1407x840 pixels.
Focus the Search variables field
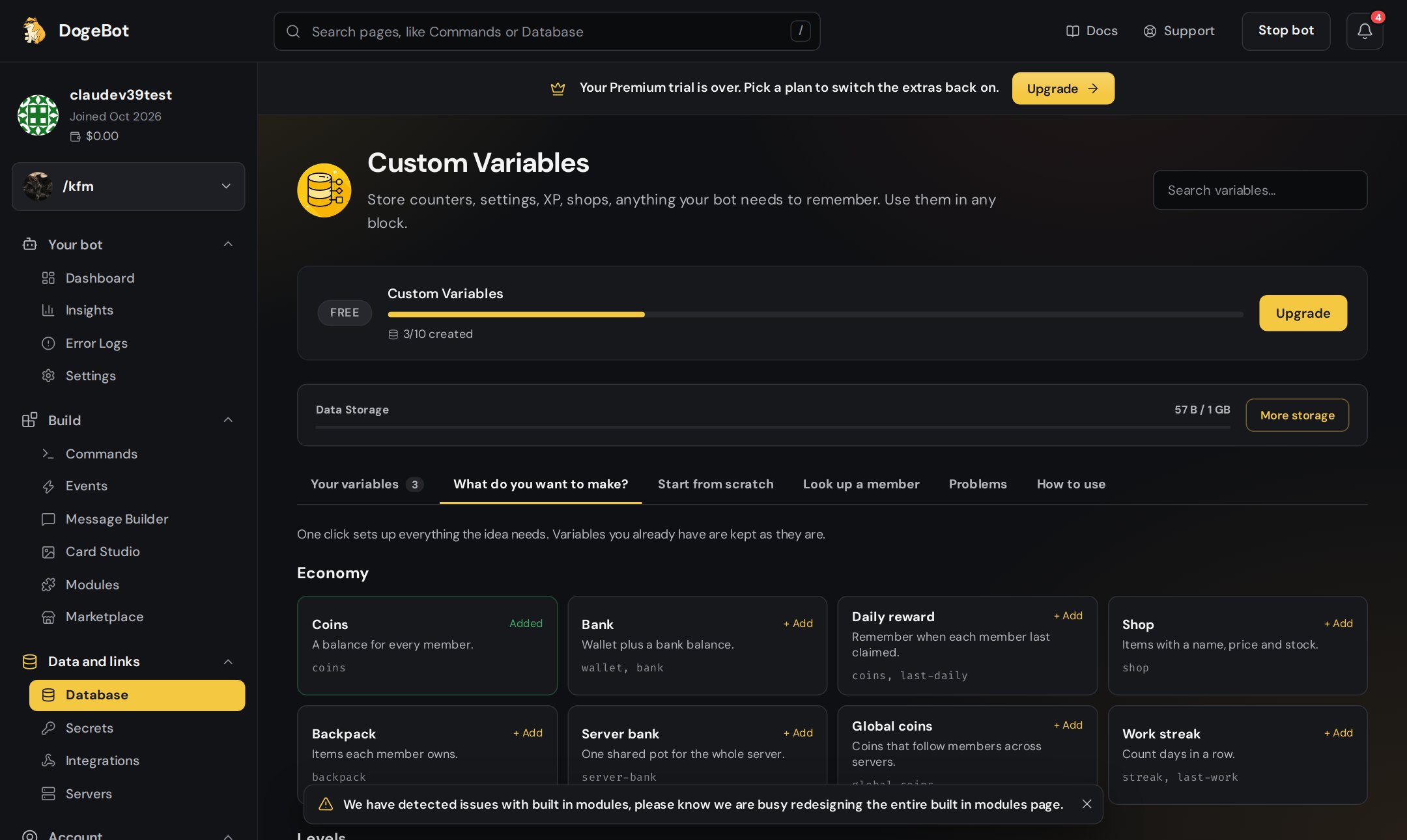[x=1260, y=190]
